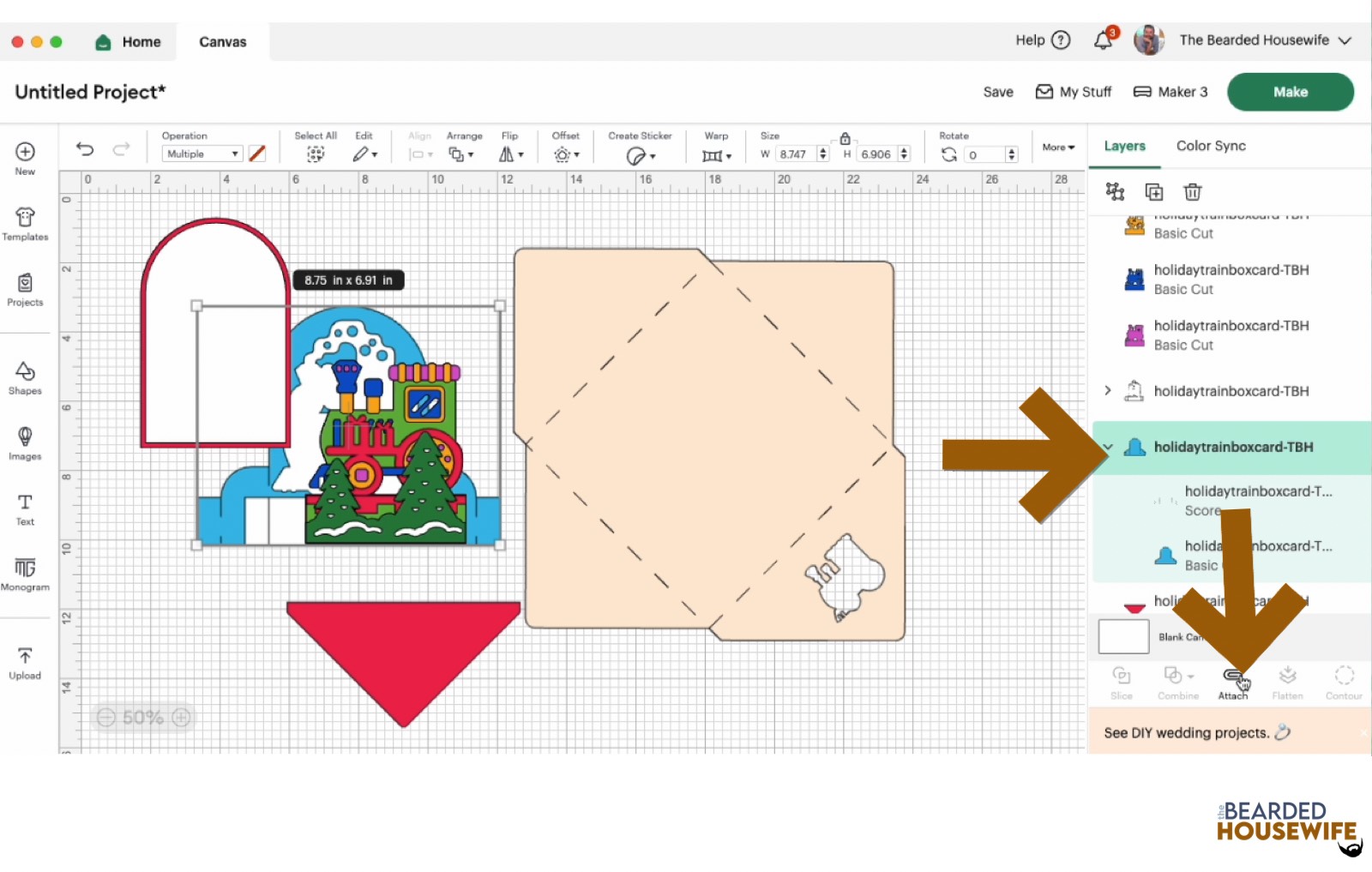Click the Attach button
1372x872 pixels.
click(1233, 683)
